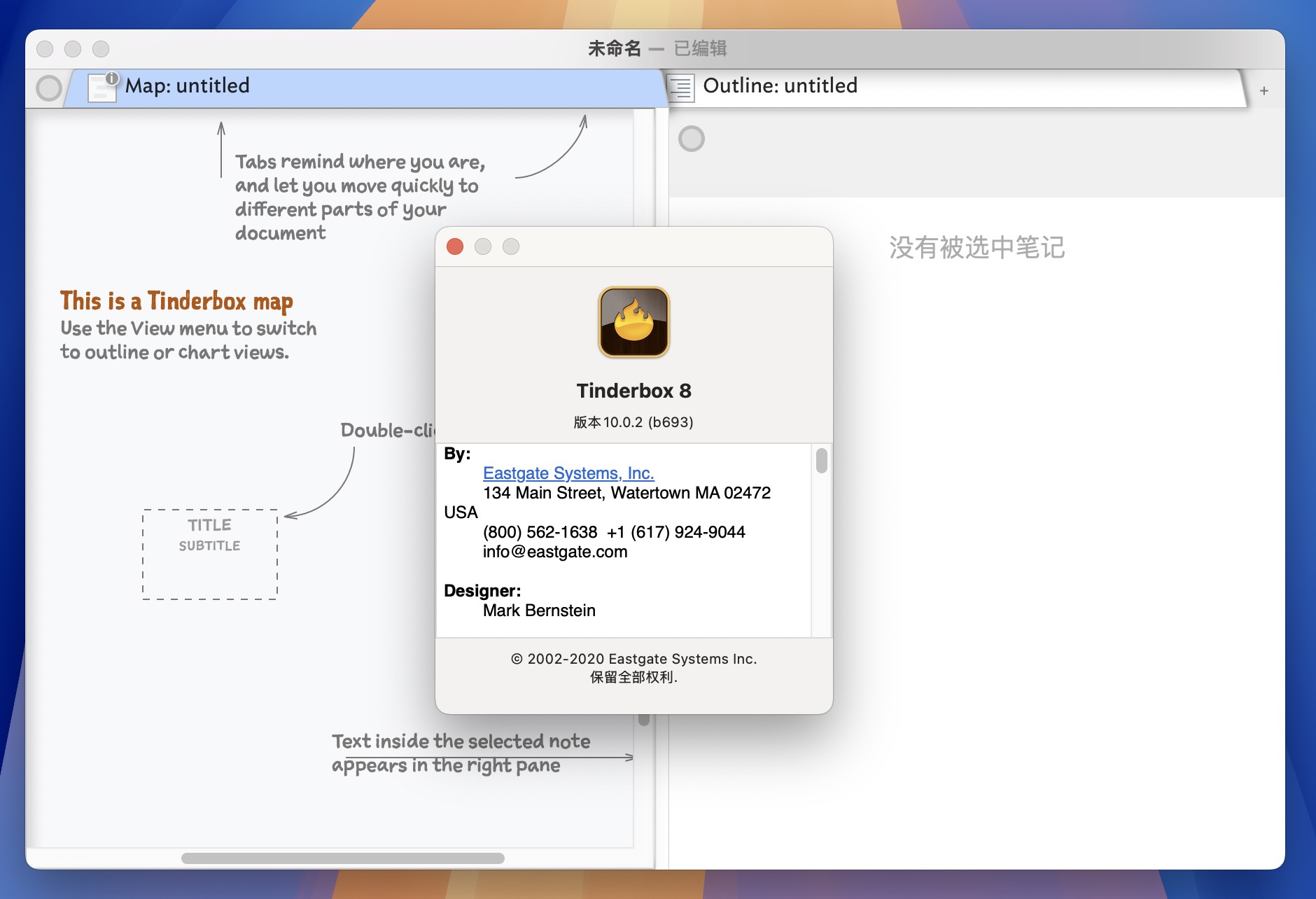Click the phone number (800) 562-1638 text
Screen dimensions: 1316x899
(540, 532)
